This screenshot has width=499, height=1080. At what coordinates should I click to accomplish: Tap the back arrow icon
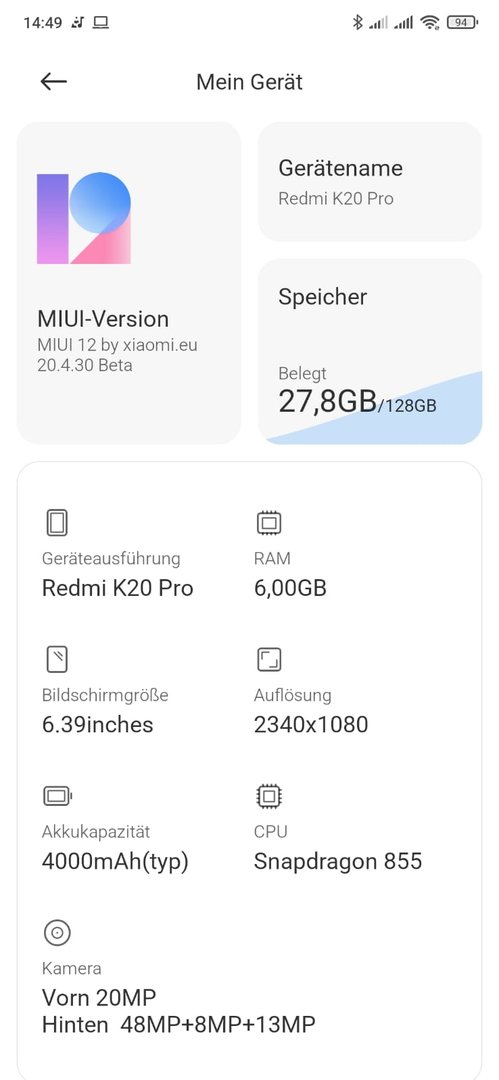[53, 81]
